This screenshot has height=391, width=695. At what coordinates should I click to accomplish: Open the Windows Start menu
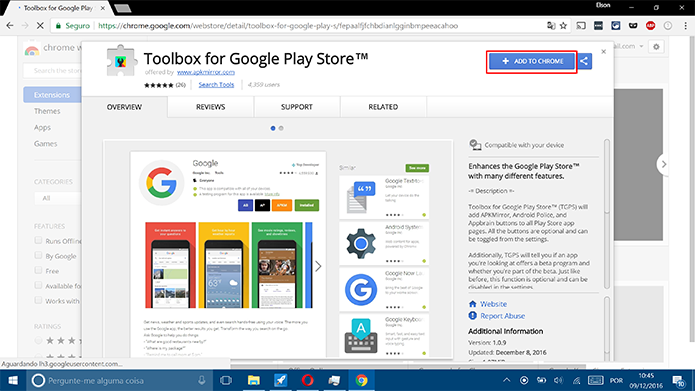(x=13, y=380)
